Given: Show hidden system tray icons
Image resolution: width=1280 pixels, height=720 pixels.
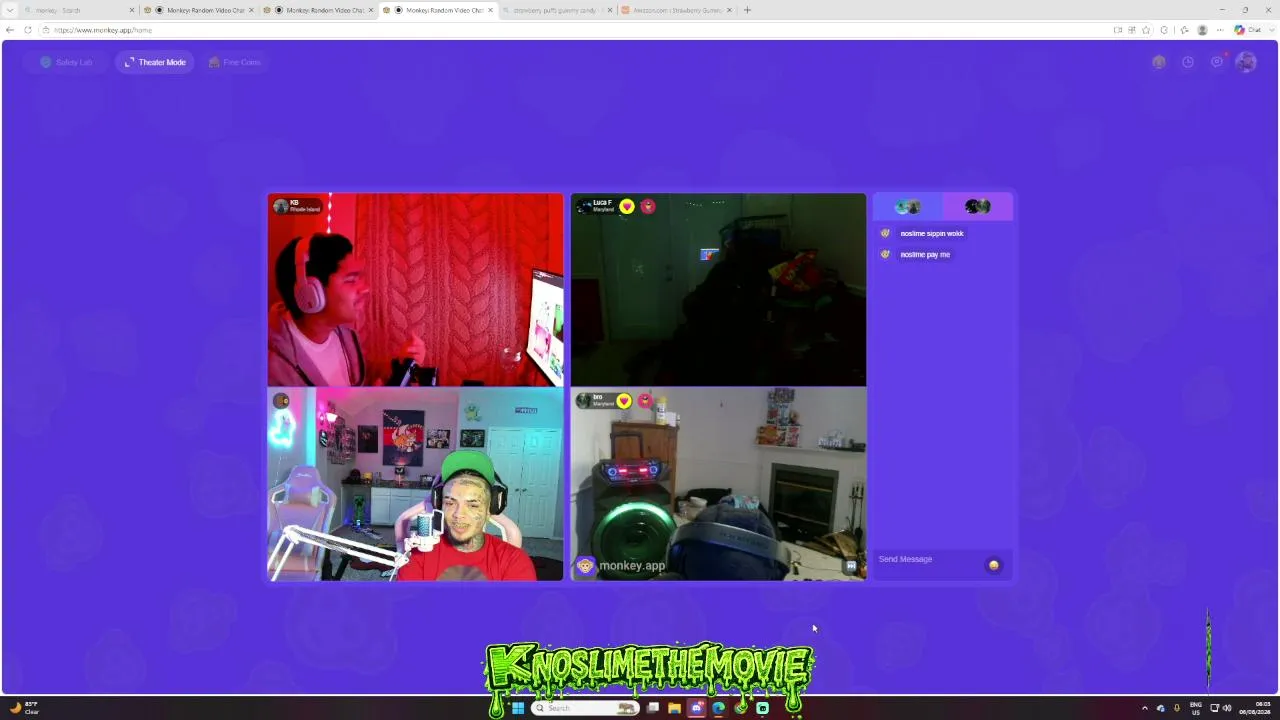Looking at the screenshot, I should tap(1145, 708).
